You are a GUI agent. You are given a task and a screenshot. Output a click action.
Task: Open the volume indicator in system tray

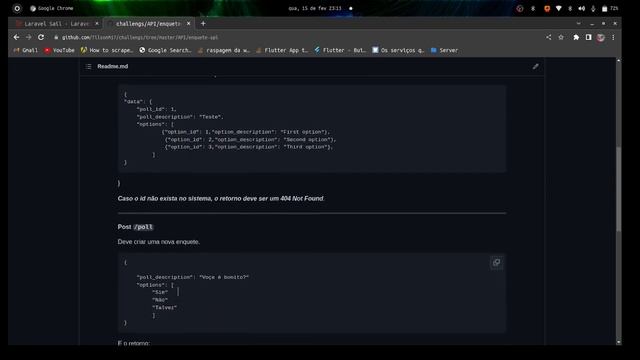(x=582, y=8)
